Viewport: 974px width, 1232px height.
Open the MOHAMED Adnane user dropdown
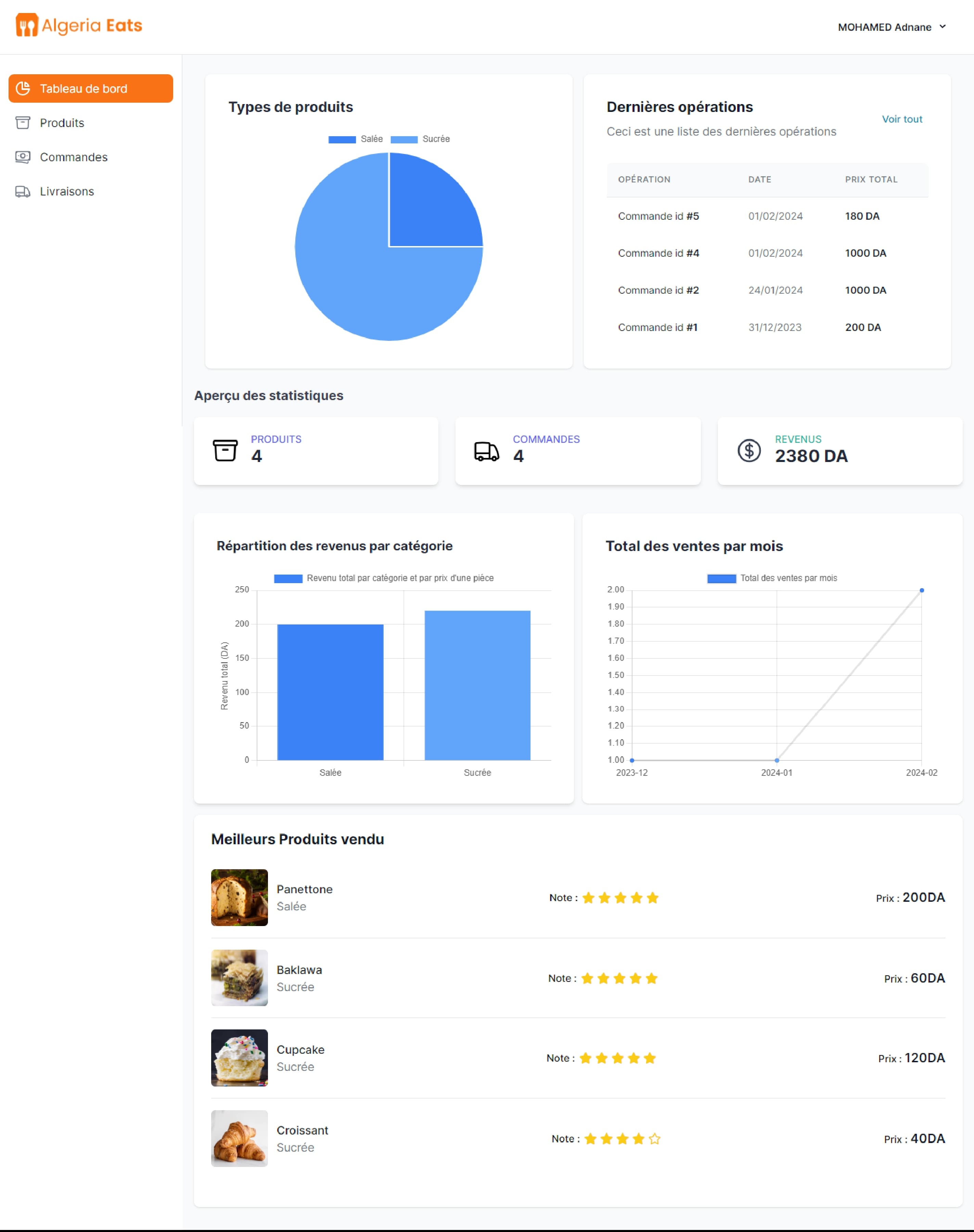pyautogui.click(x=884, y=27)
